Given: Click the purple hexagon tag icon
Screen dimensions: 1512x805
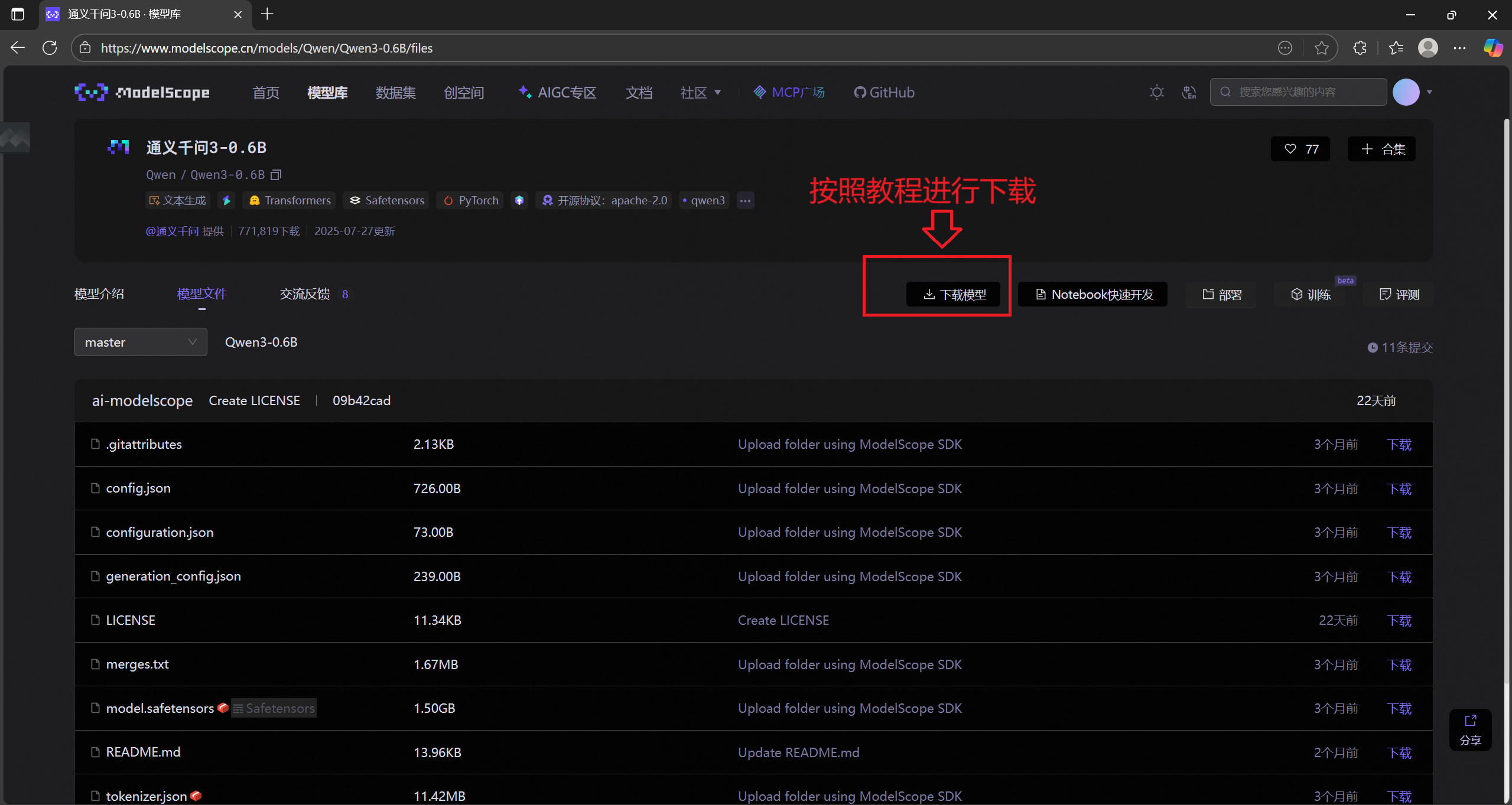Looking at the screenshot, I should point(519,200).
